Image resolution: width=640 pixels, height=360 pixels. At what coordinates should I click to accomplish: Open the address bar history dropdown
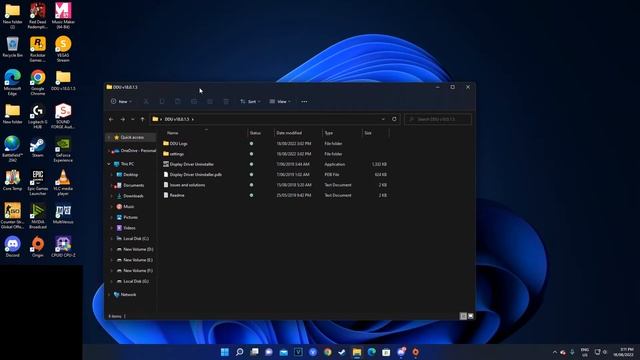click(383, 119)
